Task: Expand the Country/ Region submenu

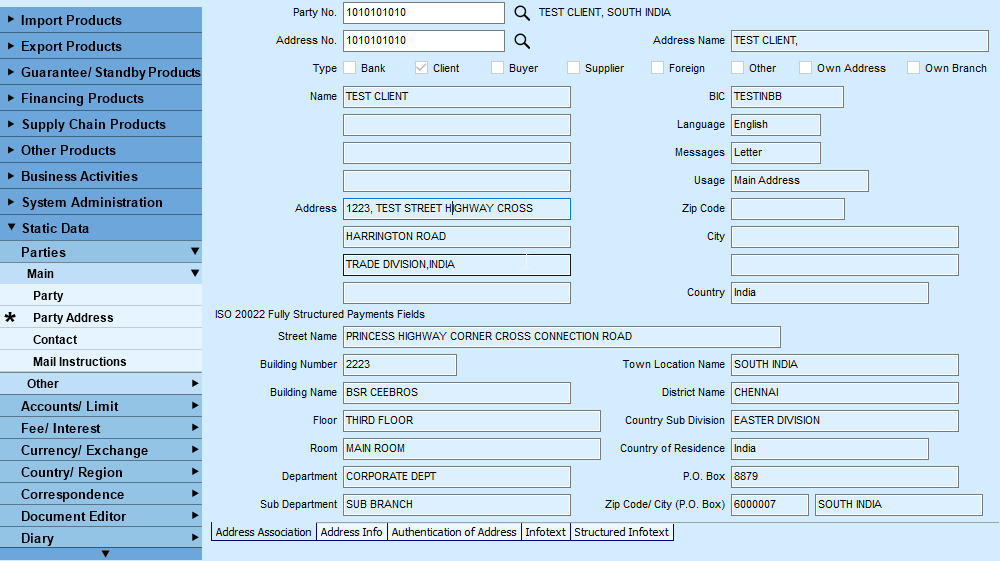Action: 101,472
